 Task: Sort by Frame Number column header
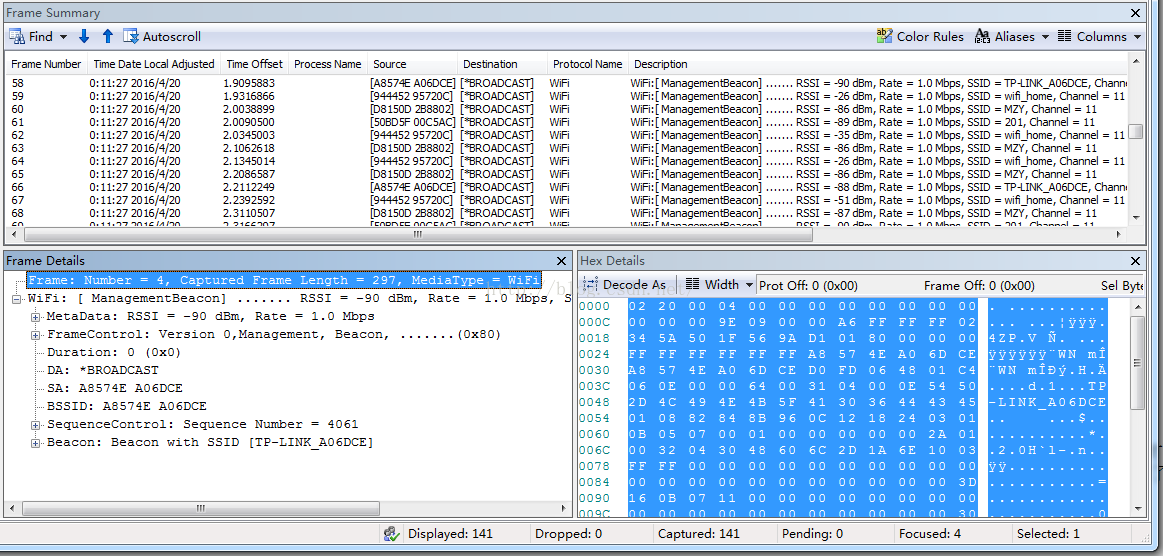47,64
